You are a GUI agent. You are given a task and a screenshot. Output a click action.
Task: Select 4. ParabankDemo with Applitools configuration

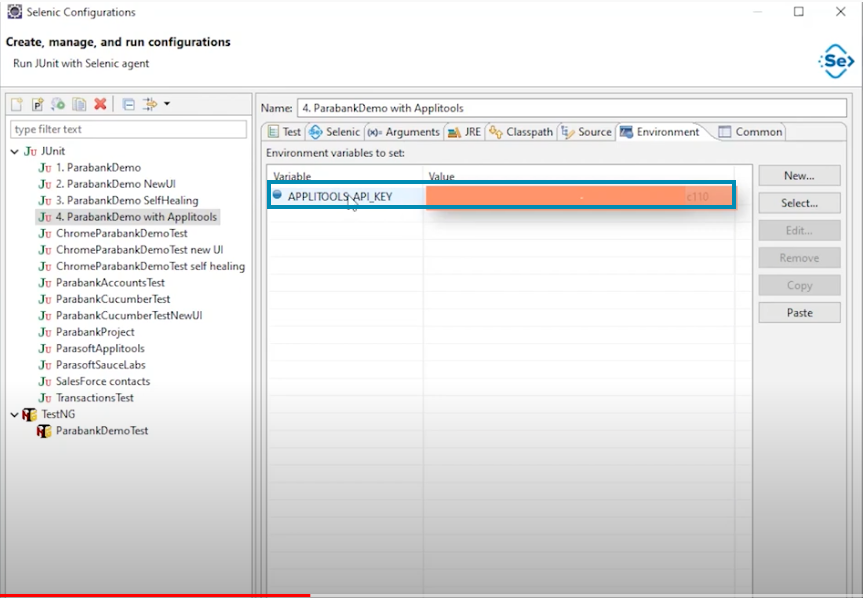128,217
